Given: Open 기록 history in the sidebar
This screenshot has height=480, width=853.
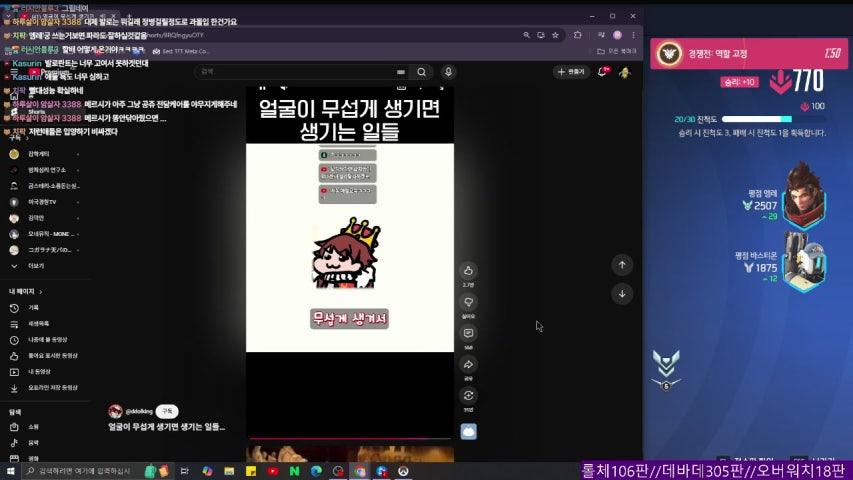Looking at the screenshot, I should [x=33, y=307].
